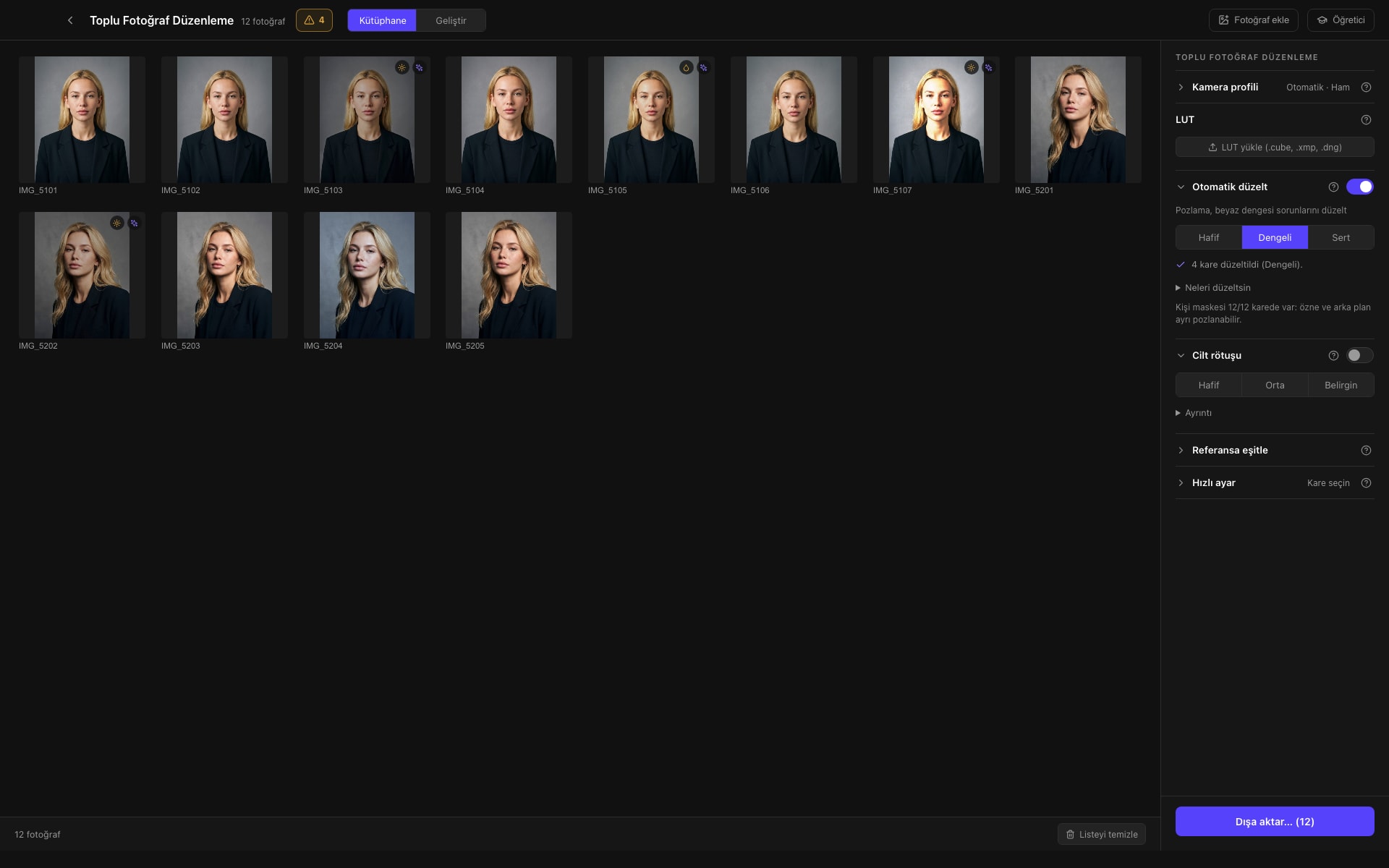This screenshot has height=868, width=1389.
Task: Select the Sert correction strength
Action: tap(1341, 237)
